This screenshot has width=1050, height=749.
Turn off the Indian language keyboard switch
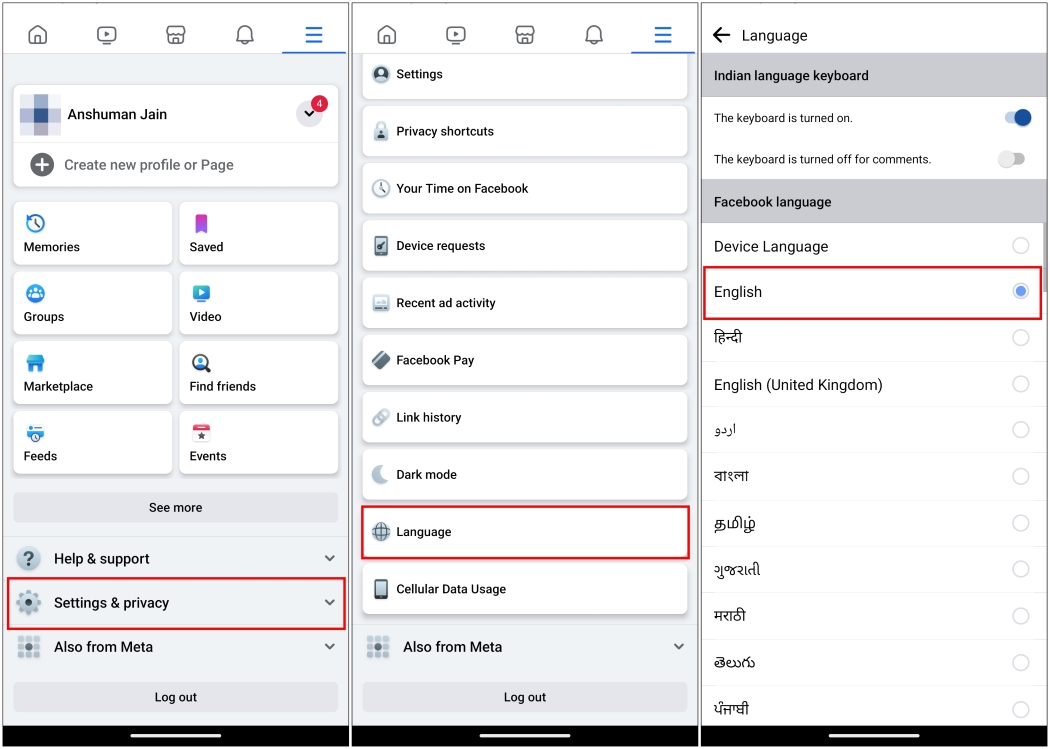[x=1017, y=118]
